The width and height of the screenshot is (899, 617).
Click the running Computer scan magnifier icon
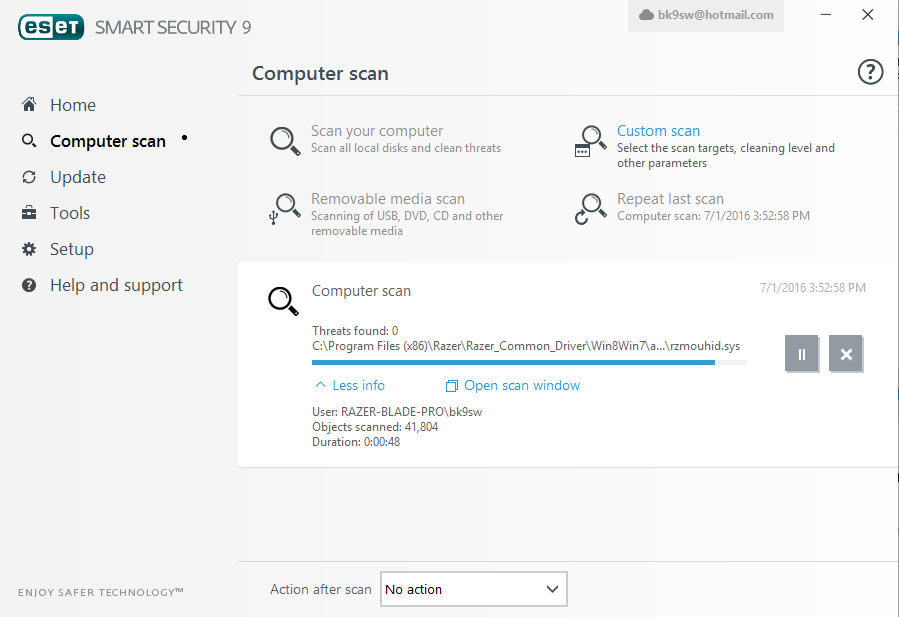click(x=284, y=301)
